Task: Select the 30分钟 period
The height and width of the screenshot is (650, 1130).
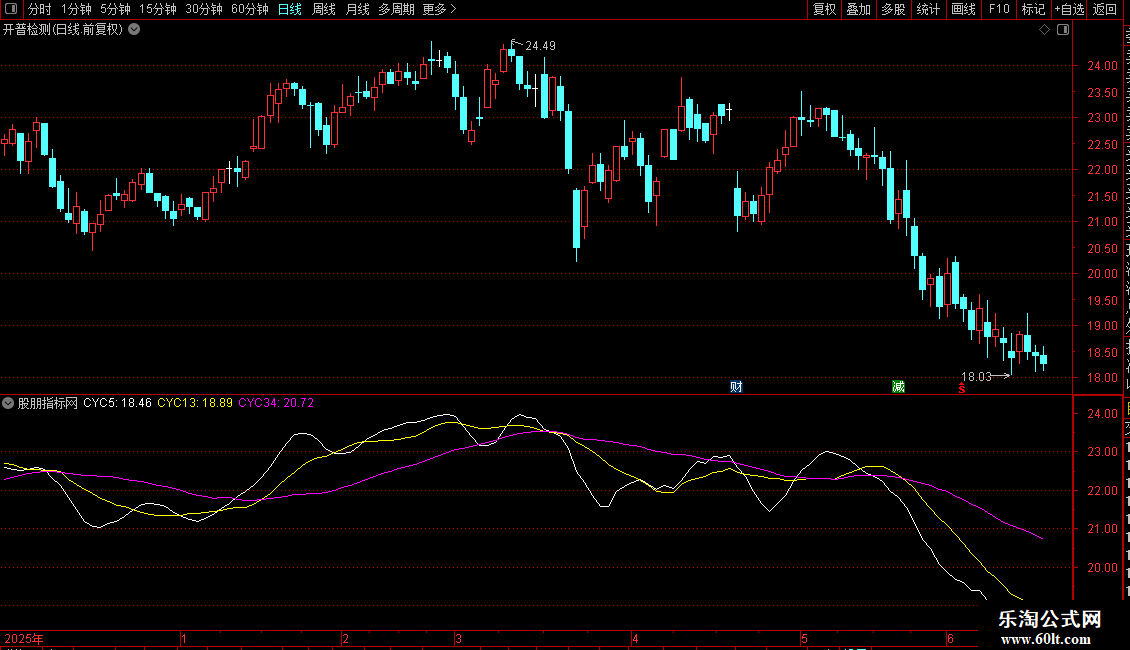Action: [204, 9]
